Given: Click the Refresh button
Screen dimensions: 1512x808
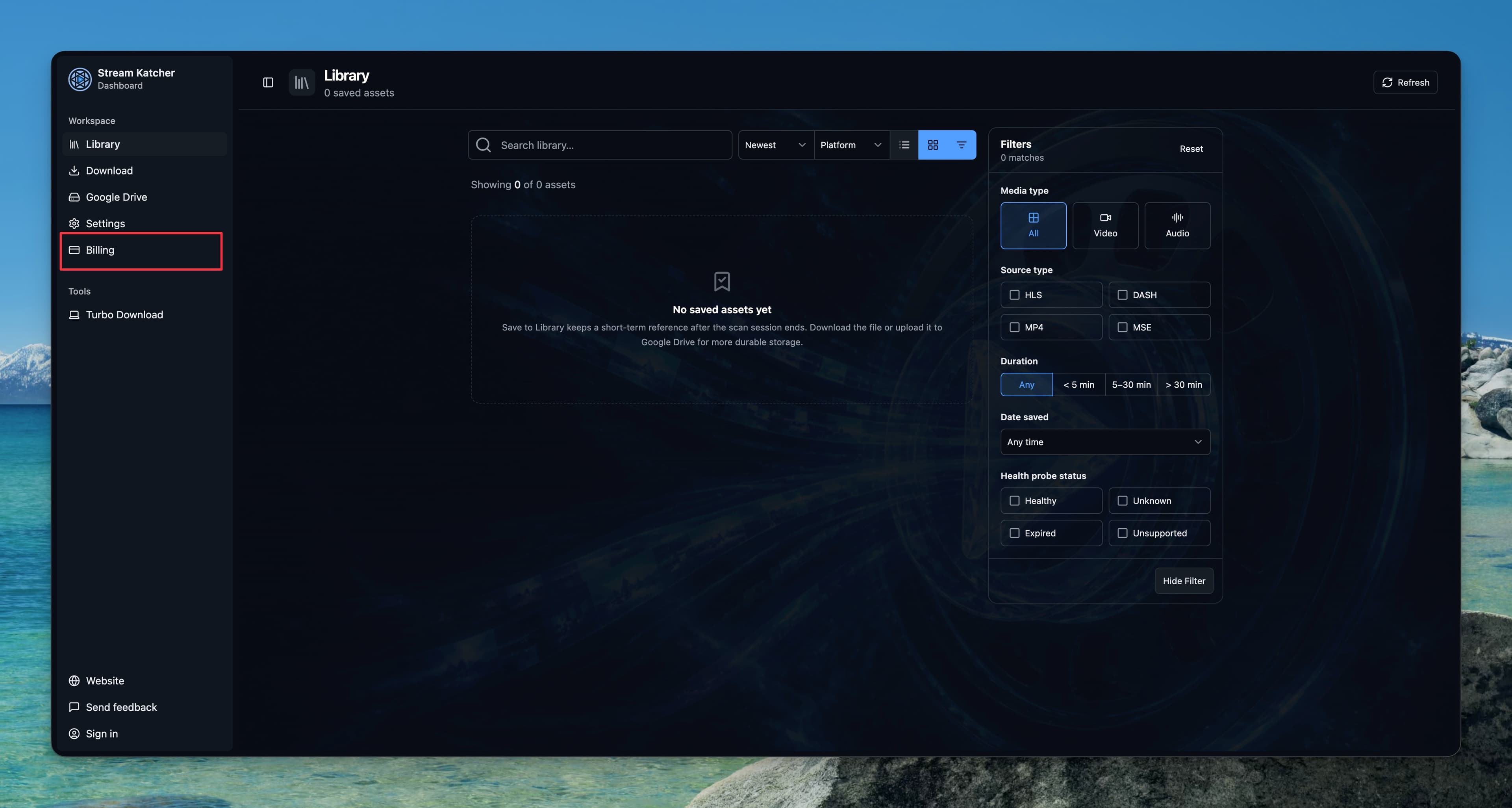Looking at the screenshot, I should click(x=1405, y=82).
